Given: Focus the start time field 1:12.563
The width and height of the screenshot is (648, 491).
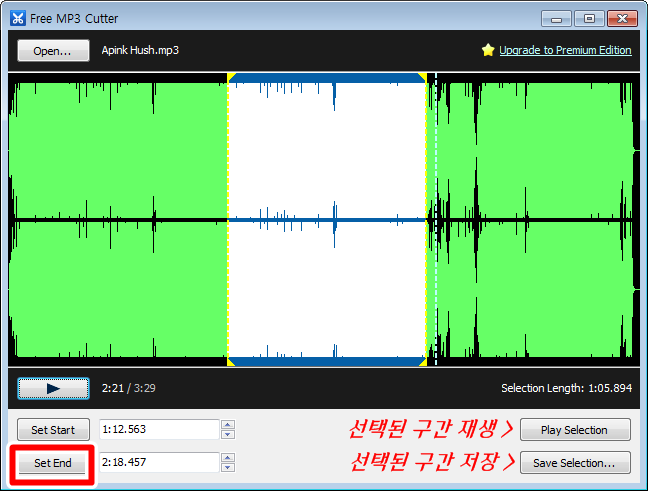Looking at the screenshot, I should (159, 429).
